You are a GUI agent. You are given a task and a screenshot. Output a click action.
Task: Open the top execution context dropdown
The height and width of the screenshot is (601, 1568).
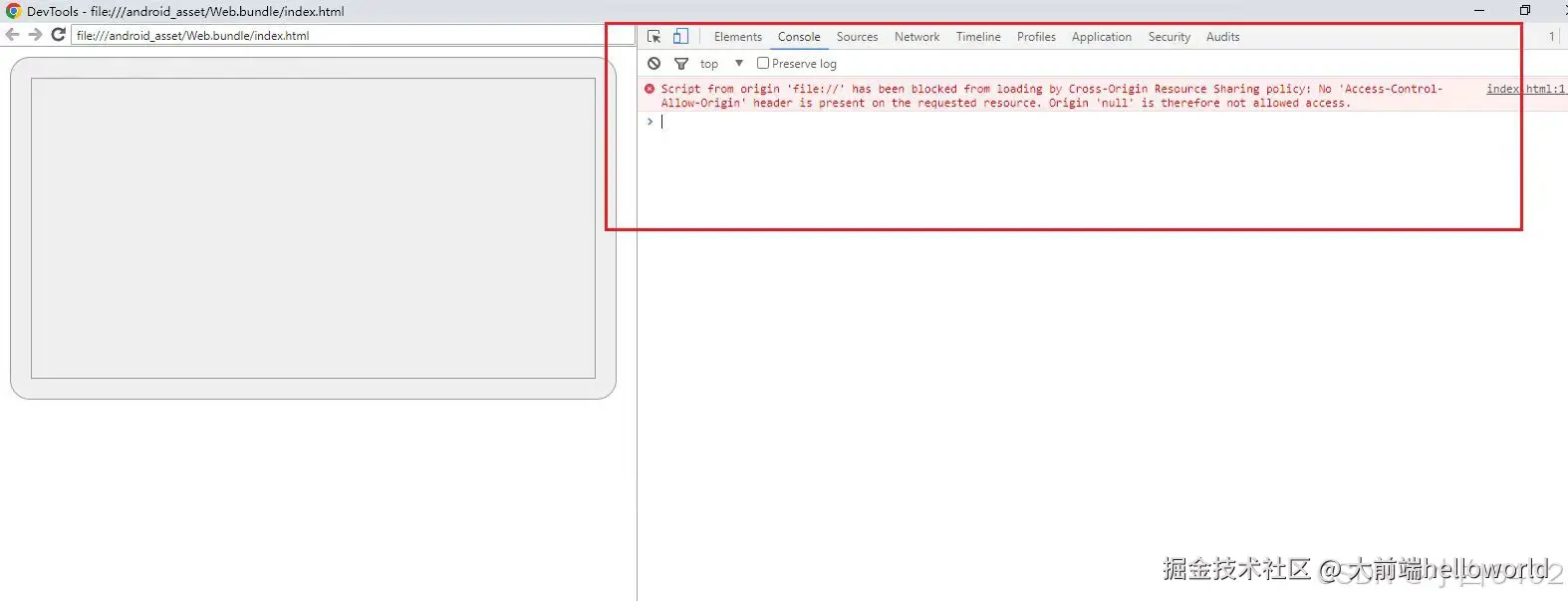click(722, 64)
